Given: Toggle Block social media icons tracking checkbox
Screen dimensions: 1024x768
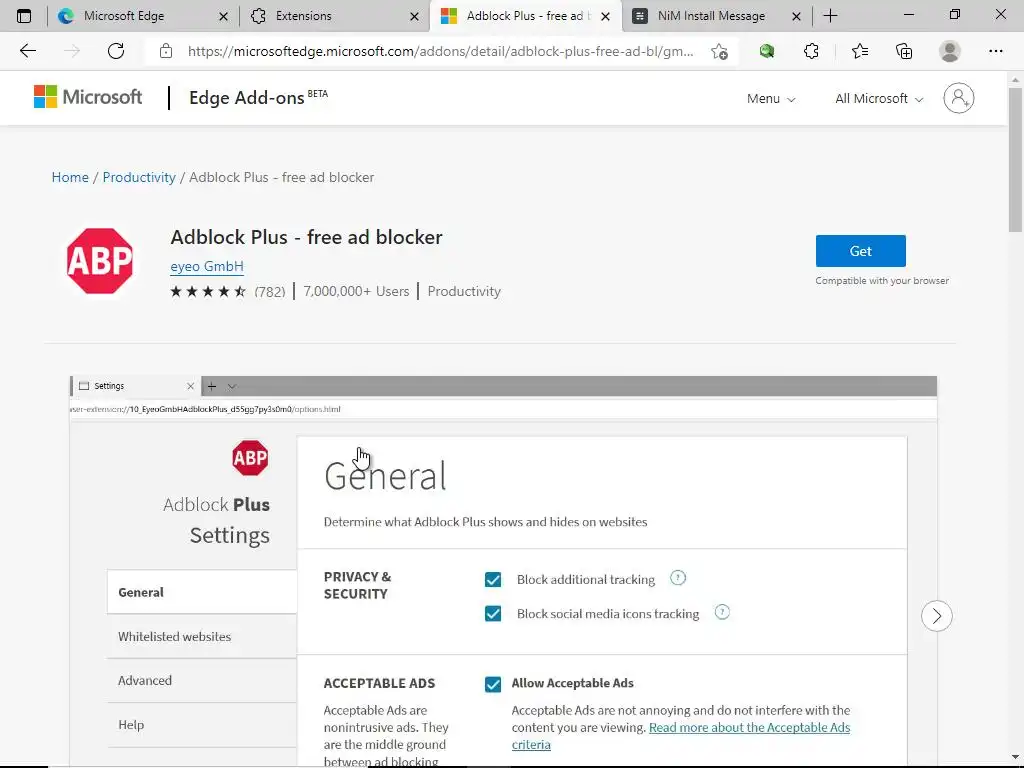Looking at the screenshot, I should [x=493, y=613].
